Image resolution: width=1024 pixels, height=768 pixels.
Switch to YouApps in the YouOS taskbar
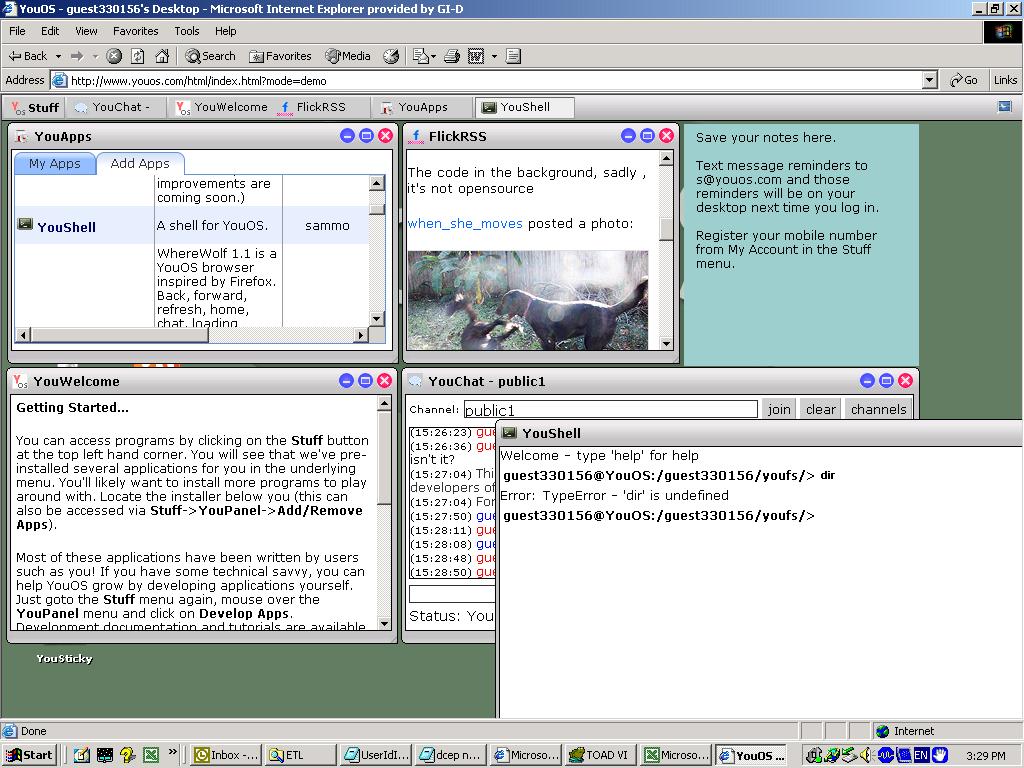click(x=423, y=107)
